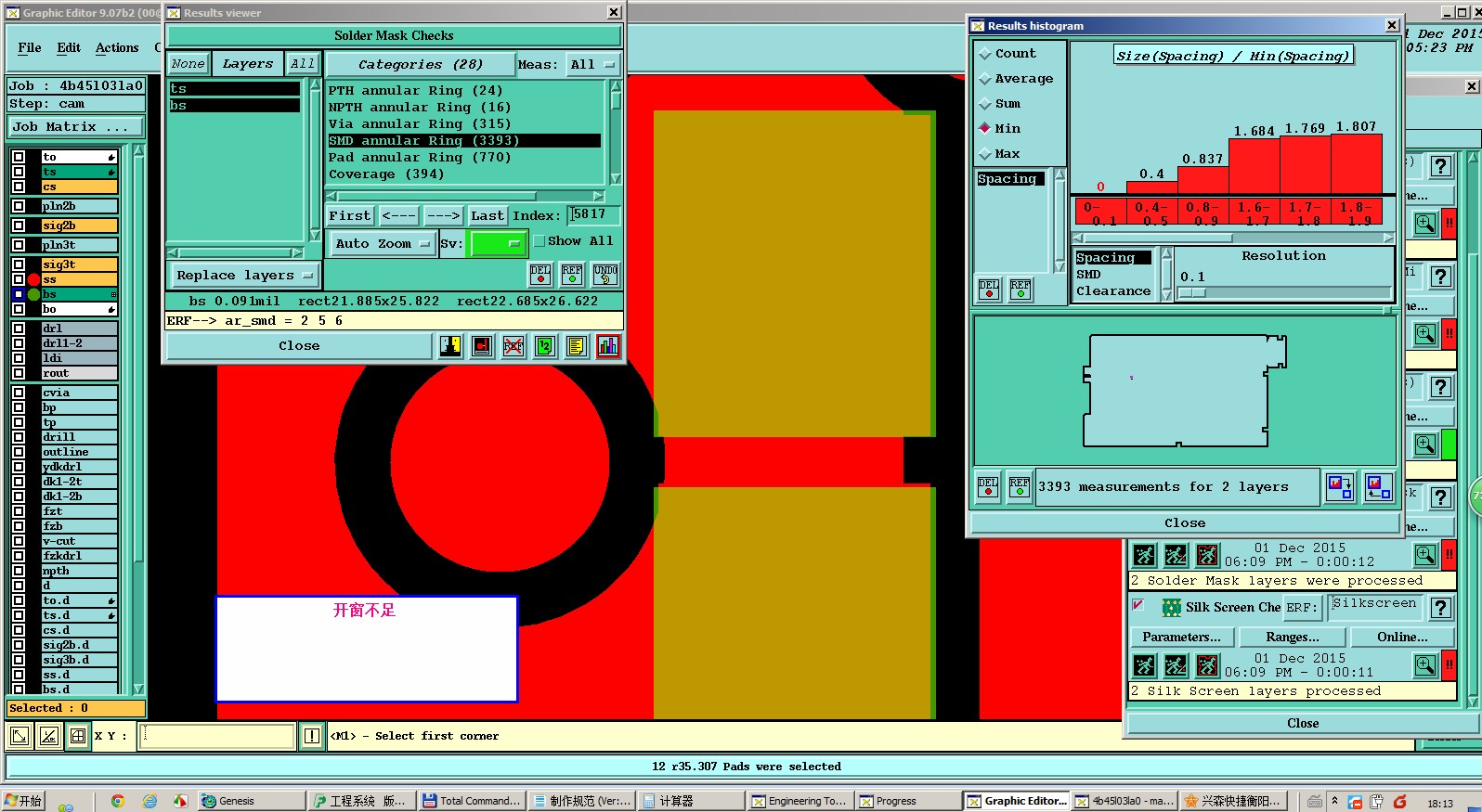The width and height of the screenshot is (1482, 812).
Task: Open the Replace layers dropdown
Action: [x=244, y=275]
